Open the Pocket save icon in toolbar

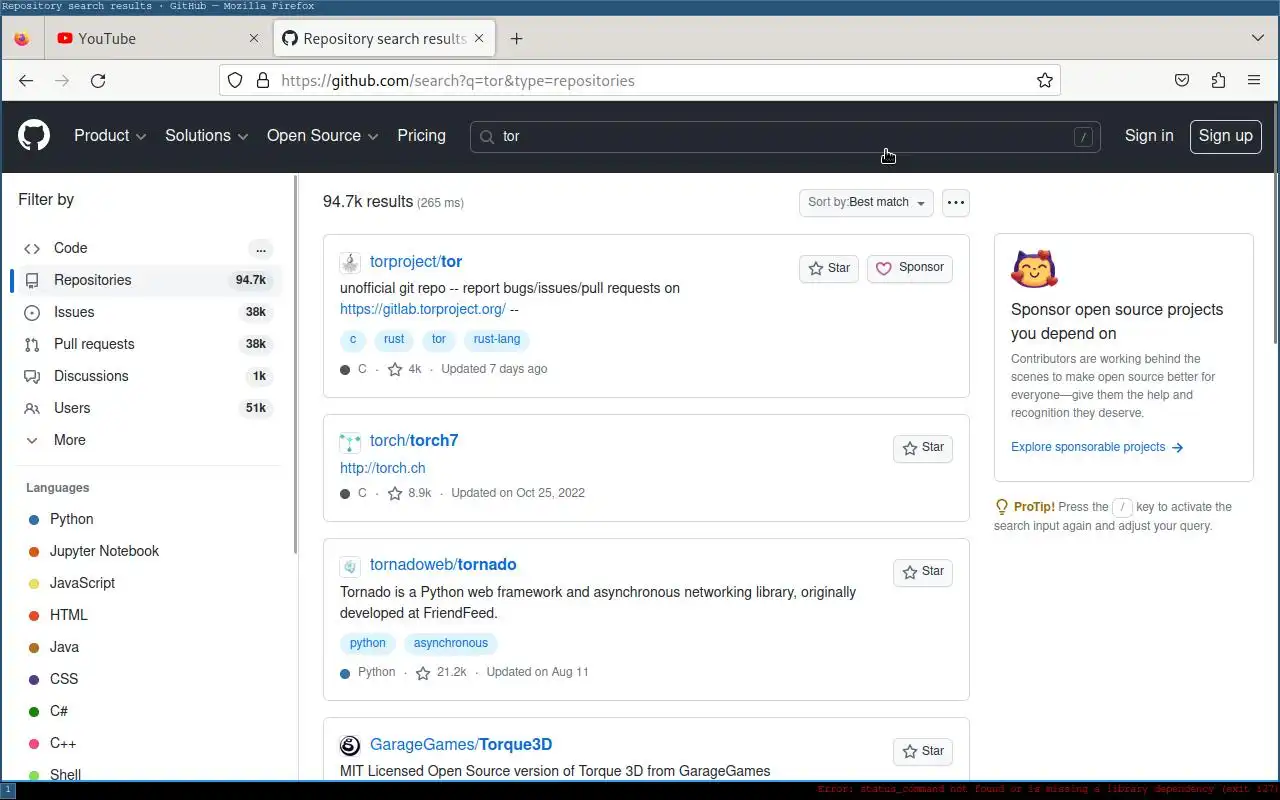tap(1182, 81)
